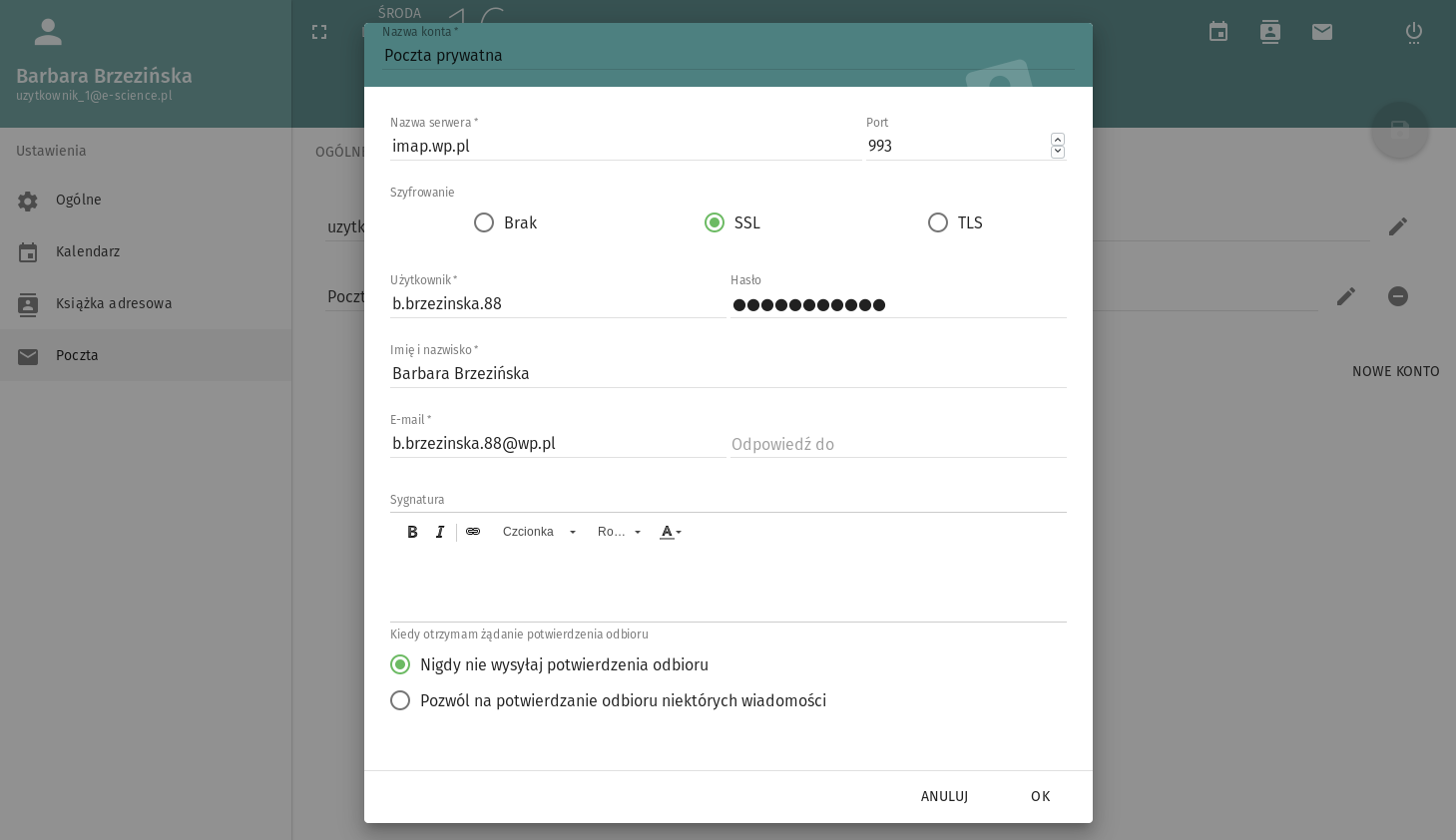Choose allow read receipts for some messages
The height and width of the screenshot is (840, 1456).
click(x=608, y=700)
